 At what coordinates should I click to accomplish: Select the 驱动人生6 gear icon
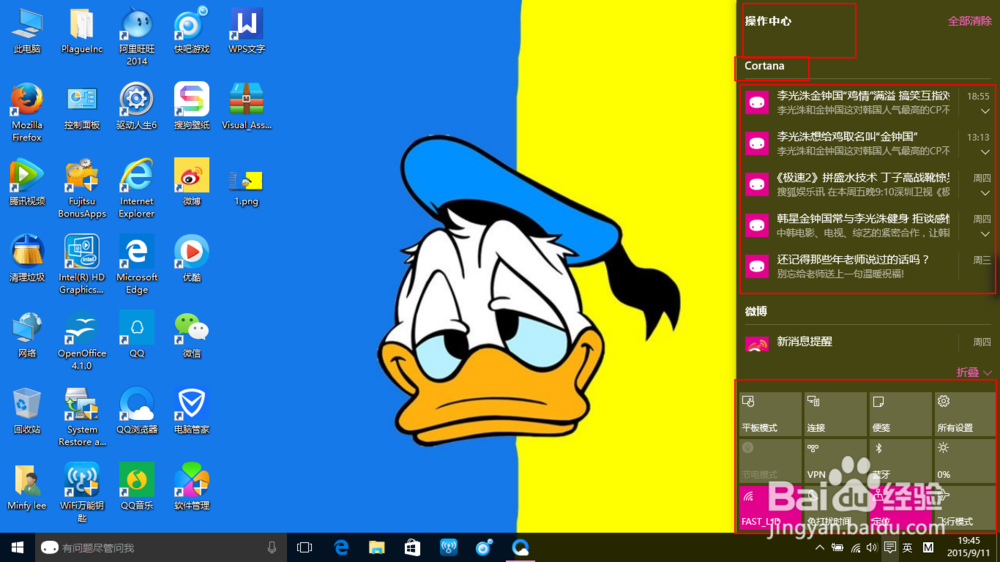136,107
